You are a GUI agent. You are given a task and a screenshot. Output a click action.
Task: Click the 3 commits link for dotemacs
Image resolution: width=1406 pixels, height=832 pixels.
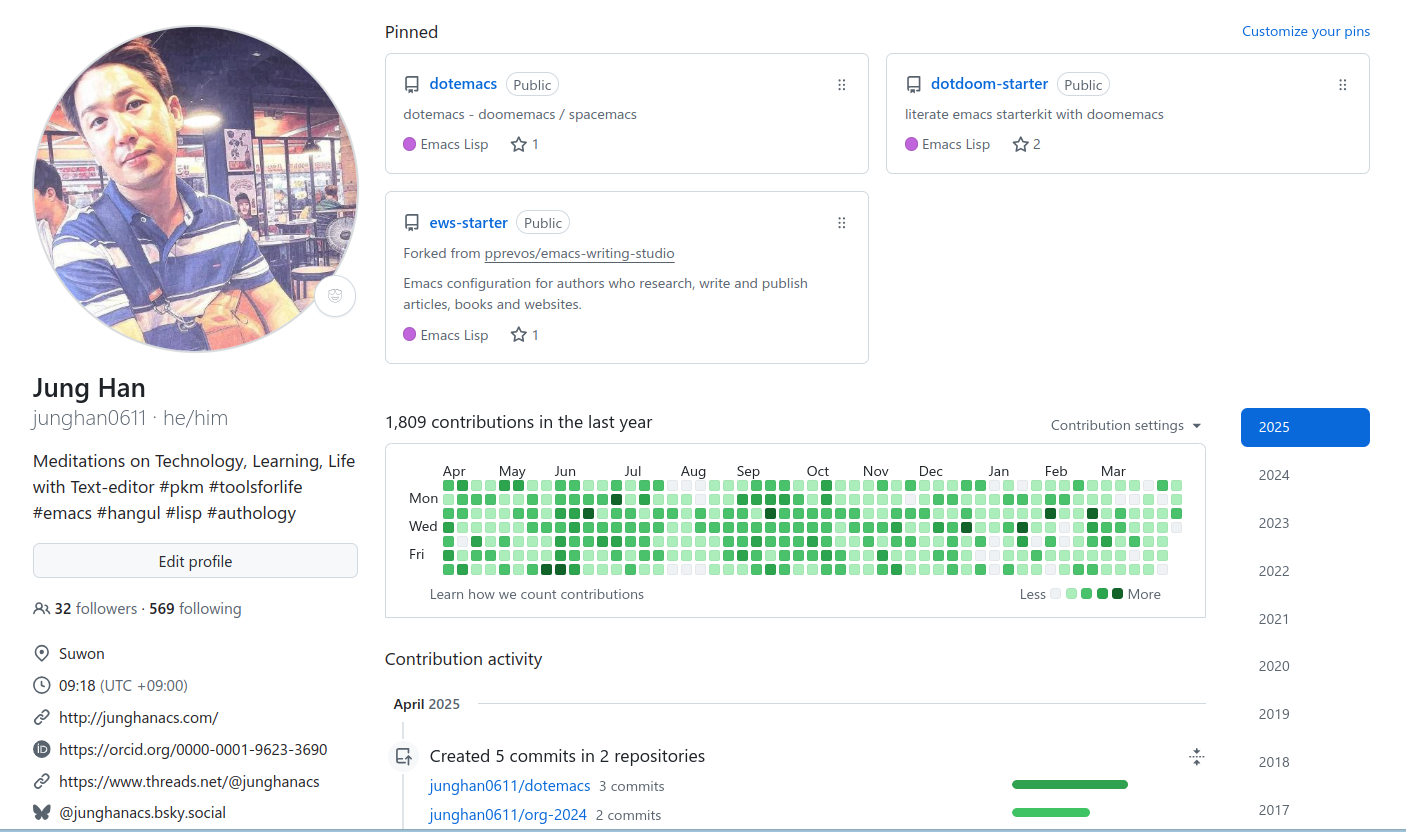[631, 787]
